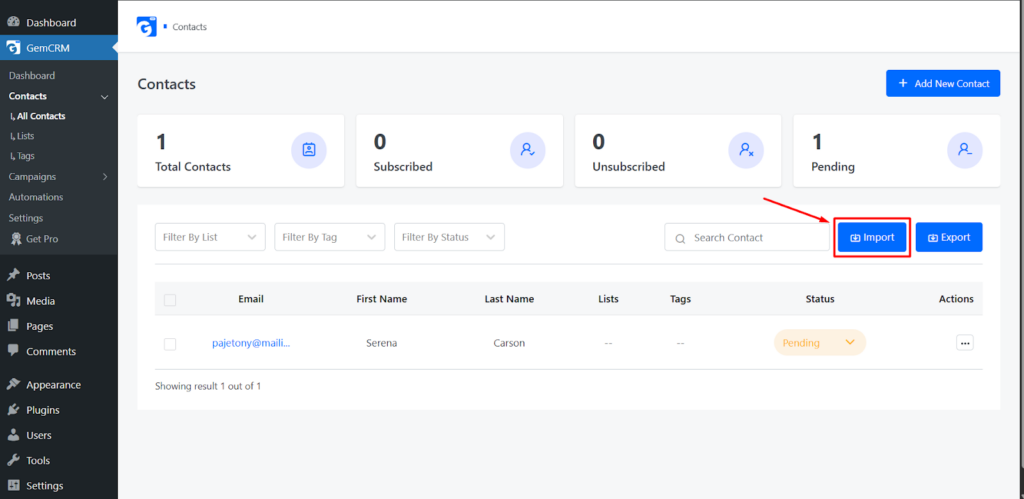Viewport: 1024px width, 499px height.
Task: Open the pajetony@maili... email link
Action: coord(251,342)
